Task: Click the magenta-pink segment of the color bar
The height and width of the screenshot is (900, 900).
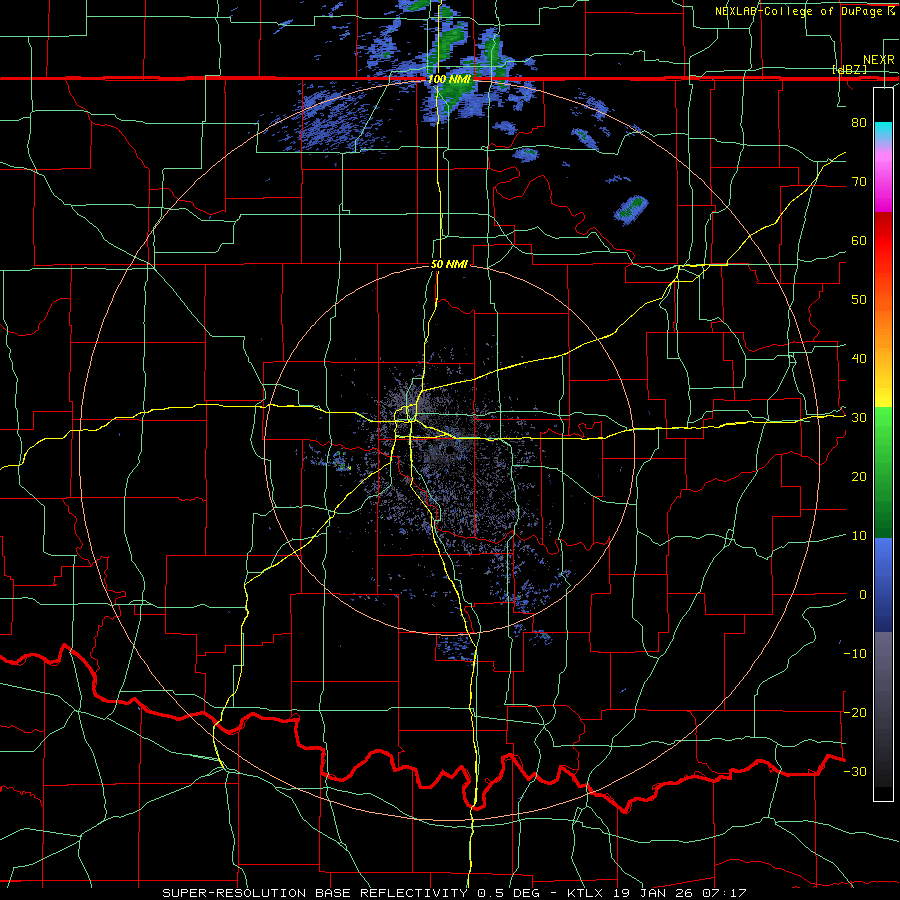Action: (x=883, y=179)
